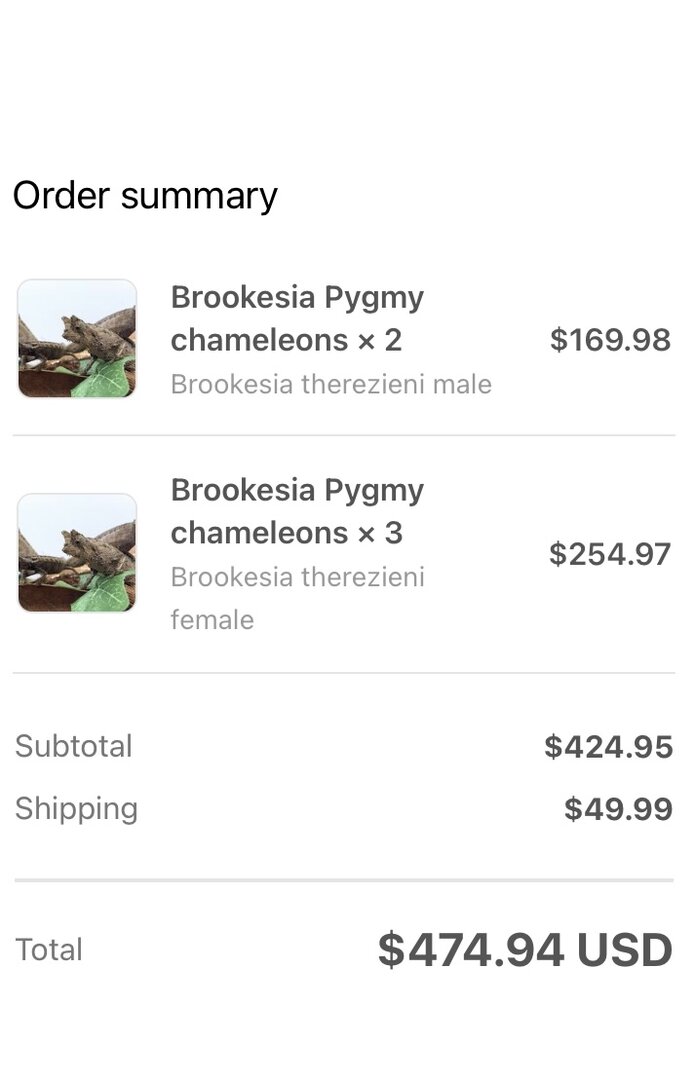Select the Total label
The height and width of the screenshot is (1080, 695).
coord(49,949)
